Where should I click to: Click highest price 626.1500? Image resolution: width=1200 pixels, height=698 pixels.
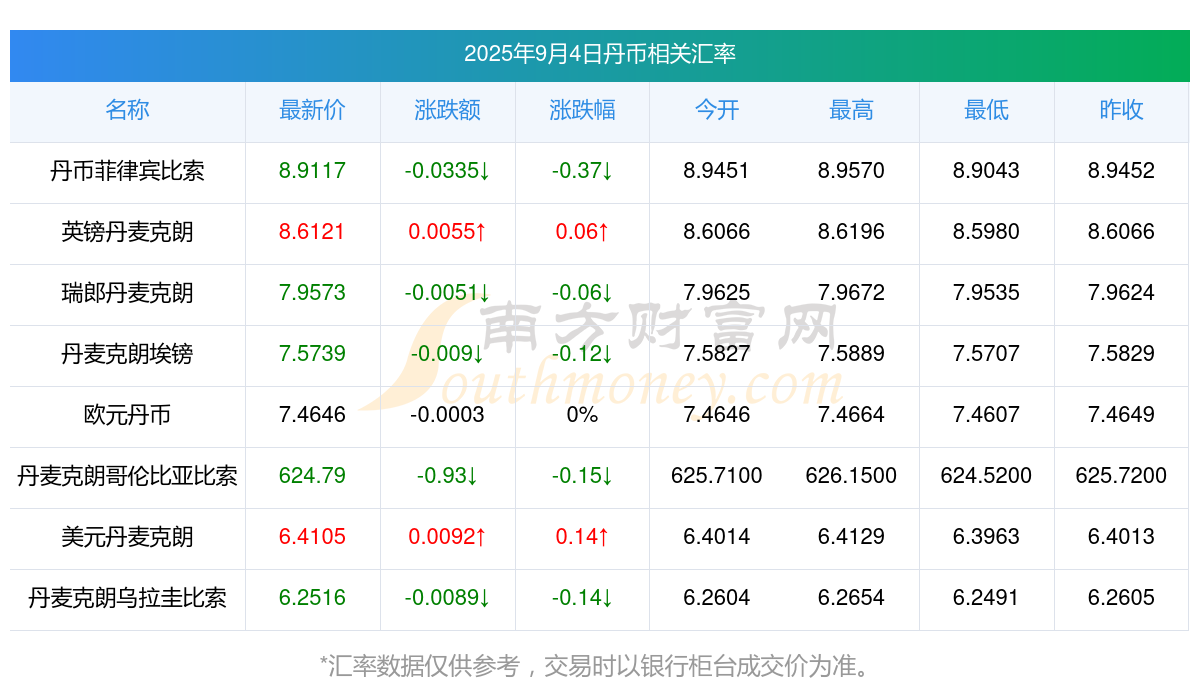point(852,476)
